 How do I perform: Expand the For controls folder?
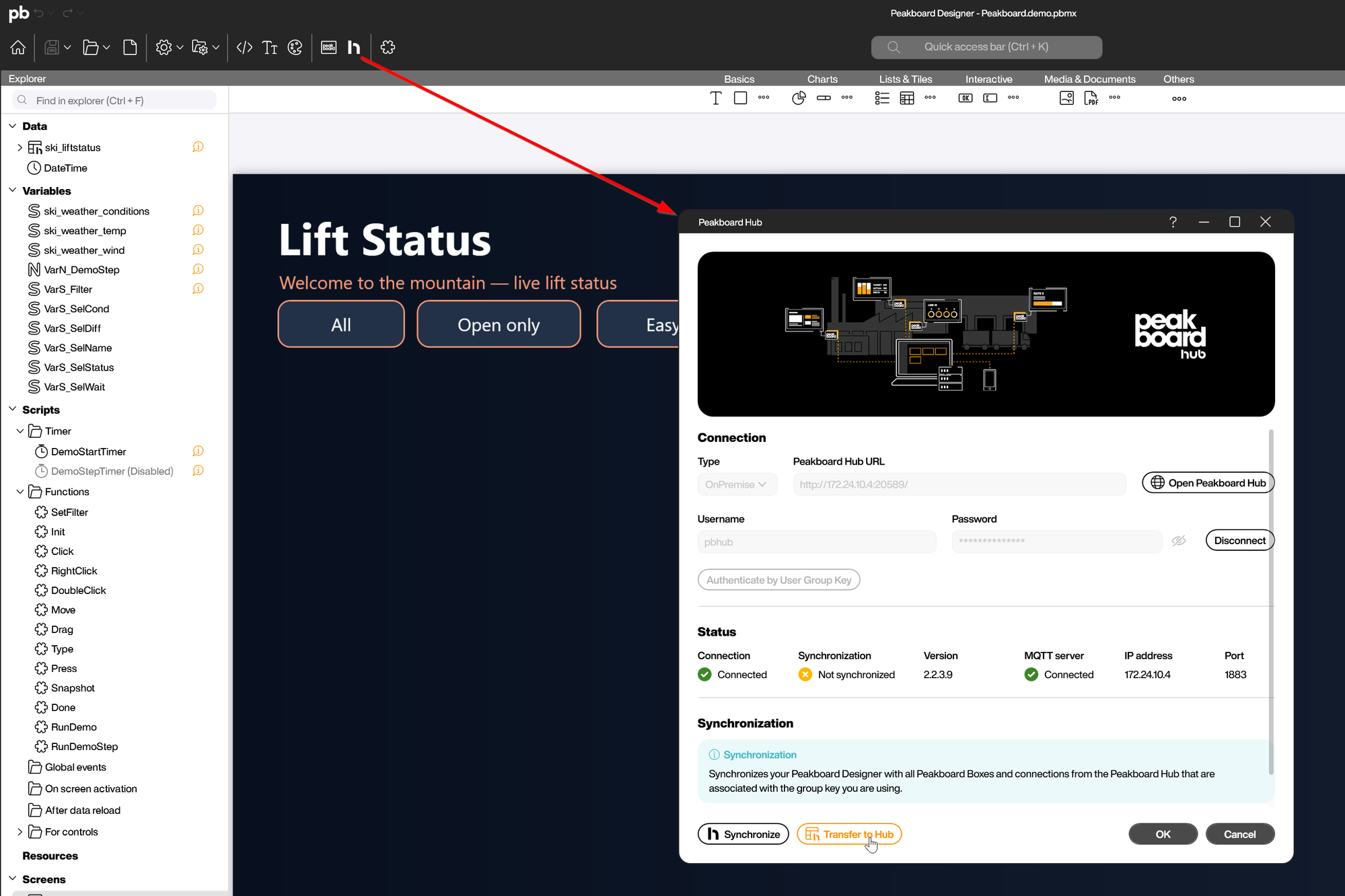[20, 831]
